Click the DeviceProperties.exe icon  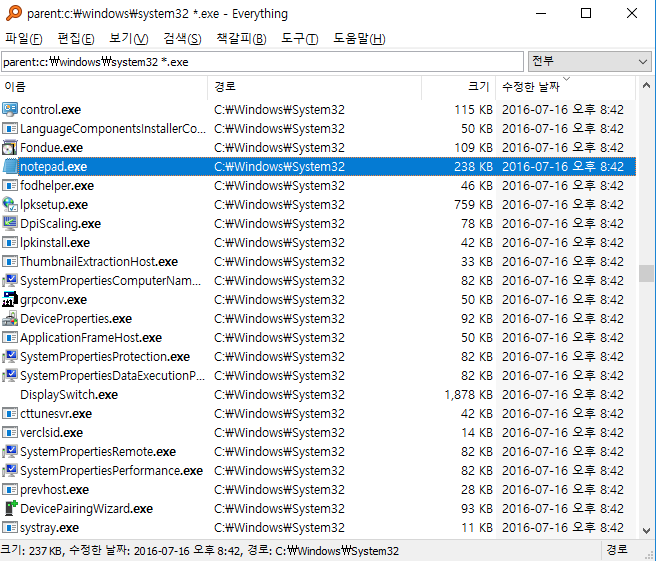(x=10, y=318)
